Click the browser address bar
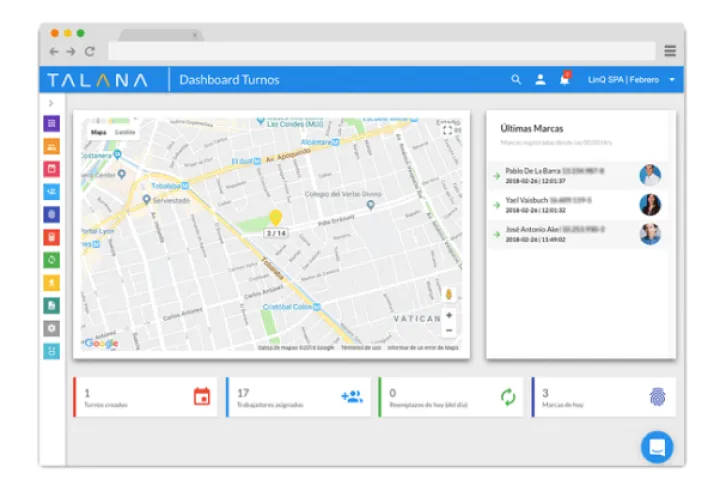Screen dimensions: 720x497 [x=380, y=51]
